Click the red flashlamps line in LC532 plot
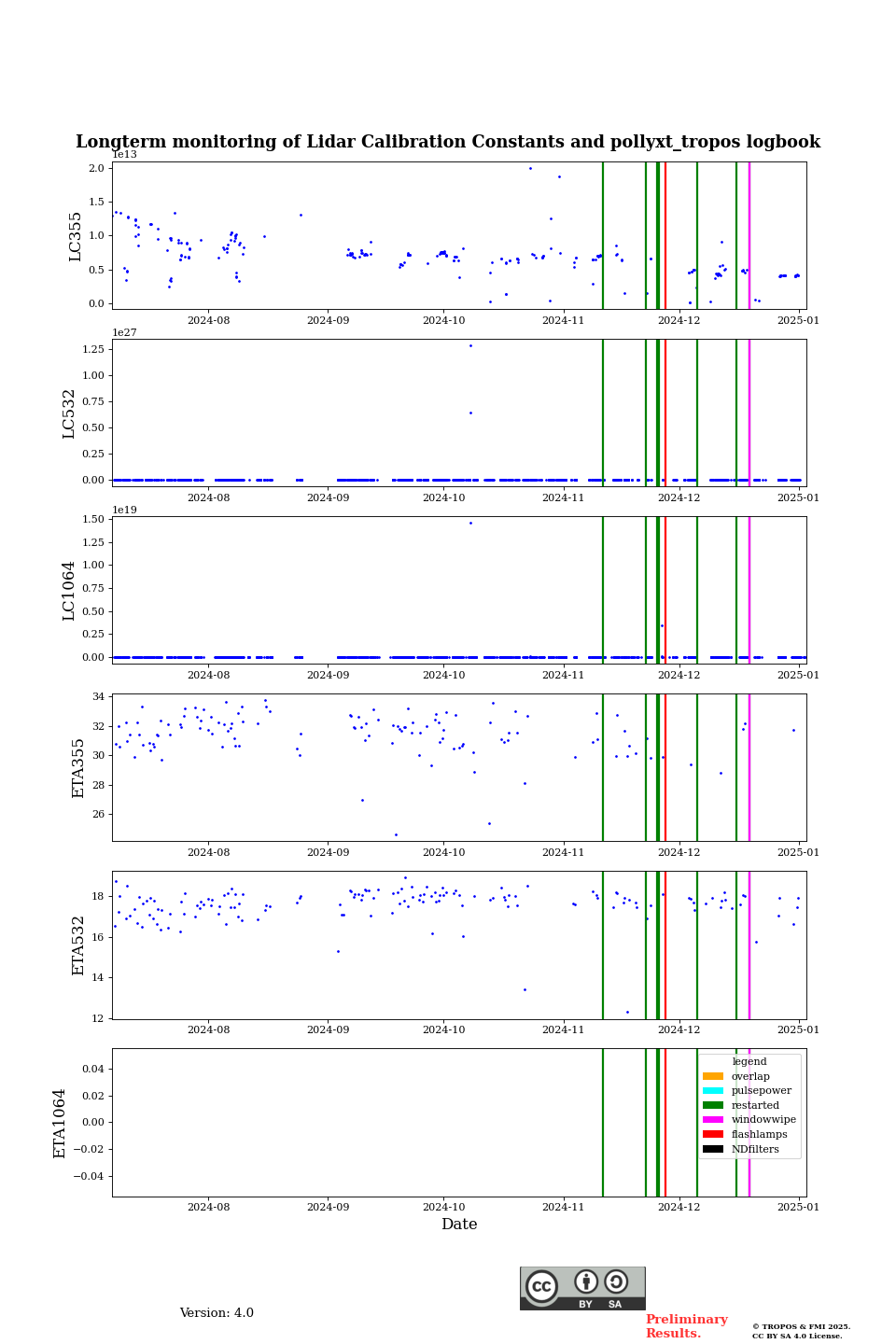 [x=665, y=413]
